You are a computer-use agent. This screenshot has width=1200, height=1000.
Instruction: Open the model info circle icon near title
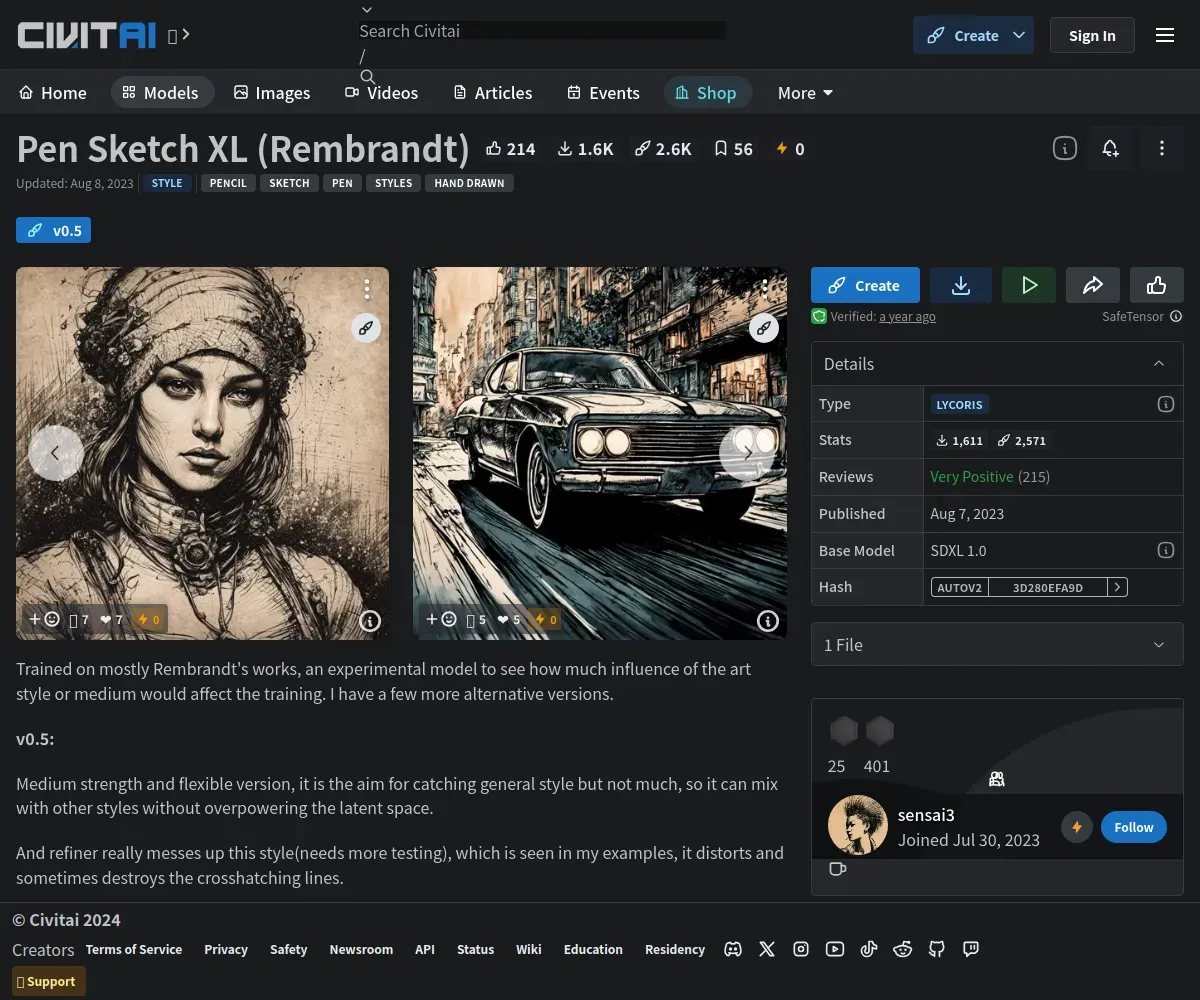(x=1065, y=148)
